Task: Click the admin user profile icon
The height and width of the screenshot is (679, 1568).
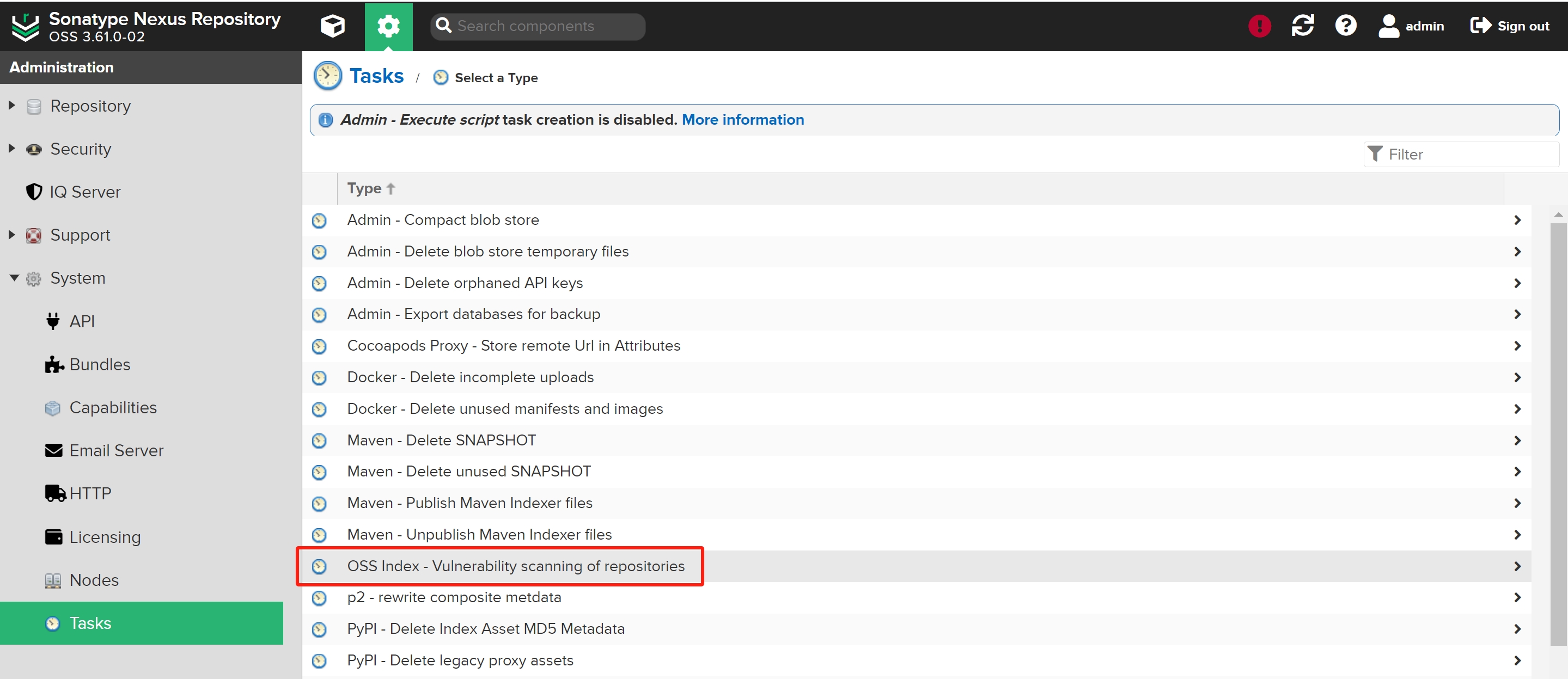Action: point(1388,26)
